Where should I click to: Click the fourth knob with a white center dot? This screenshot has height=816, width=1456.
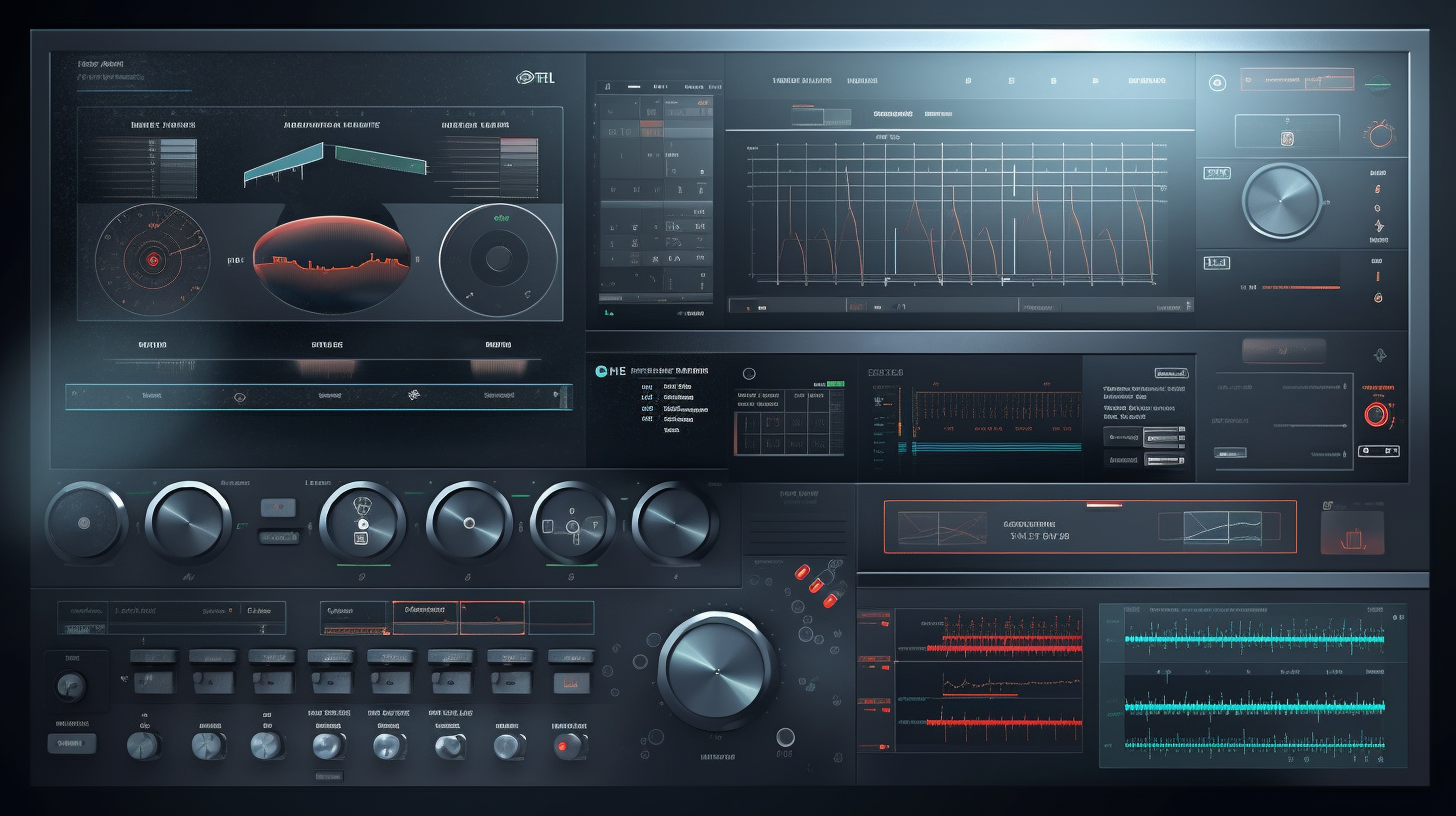pos(468,522)
